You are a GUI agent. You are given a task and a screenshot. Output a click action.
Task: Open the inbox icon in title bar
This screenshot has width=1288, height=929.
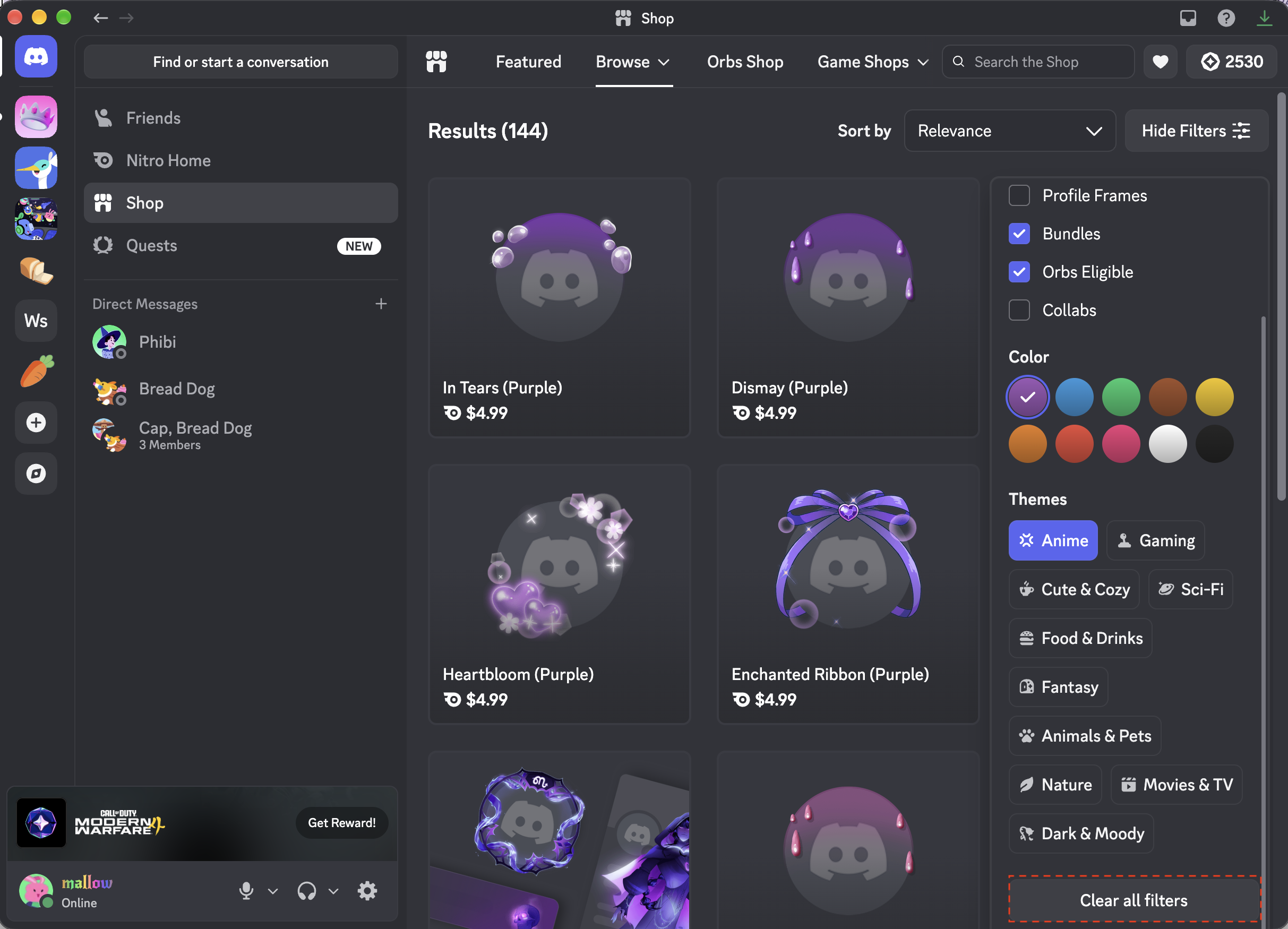(1188, 18)
